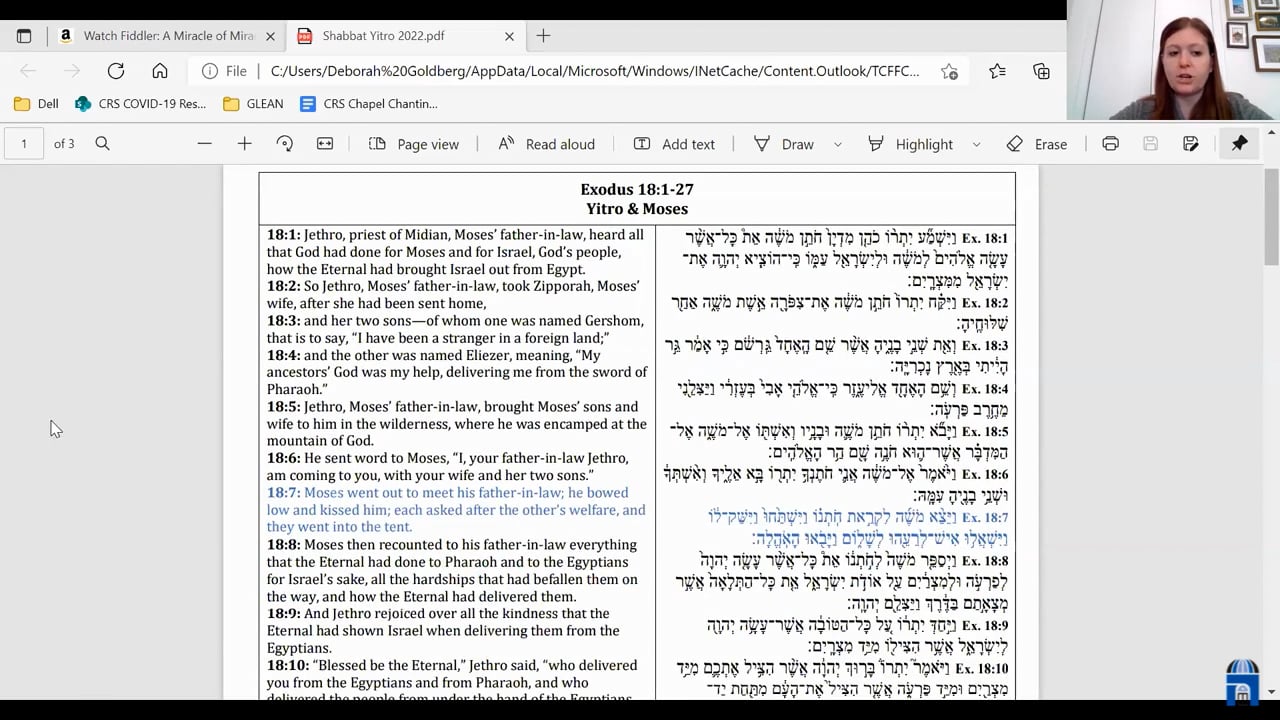Screen dimensions: 1280x720
Task: Open the Favorites list
Action: (x=997, y=71)
